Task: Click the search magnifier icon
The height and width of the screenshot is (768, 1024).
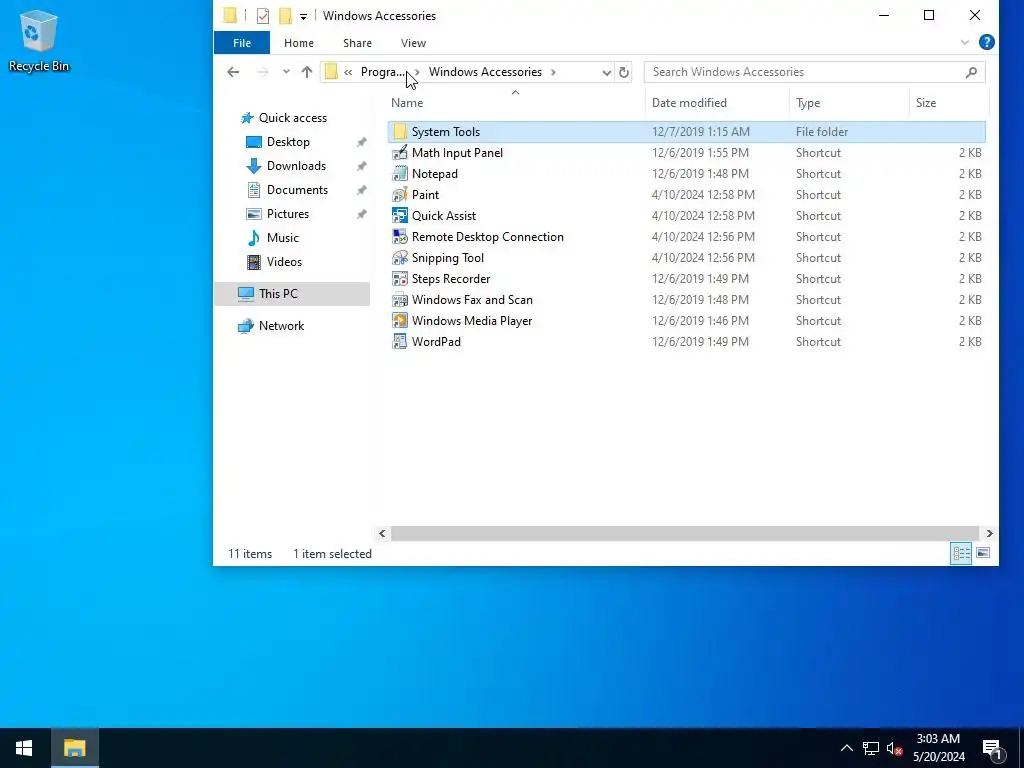Action: pyautogui.click(x=971, y=72)
